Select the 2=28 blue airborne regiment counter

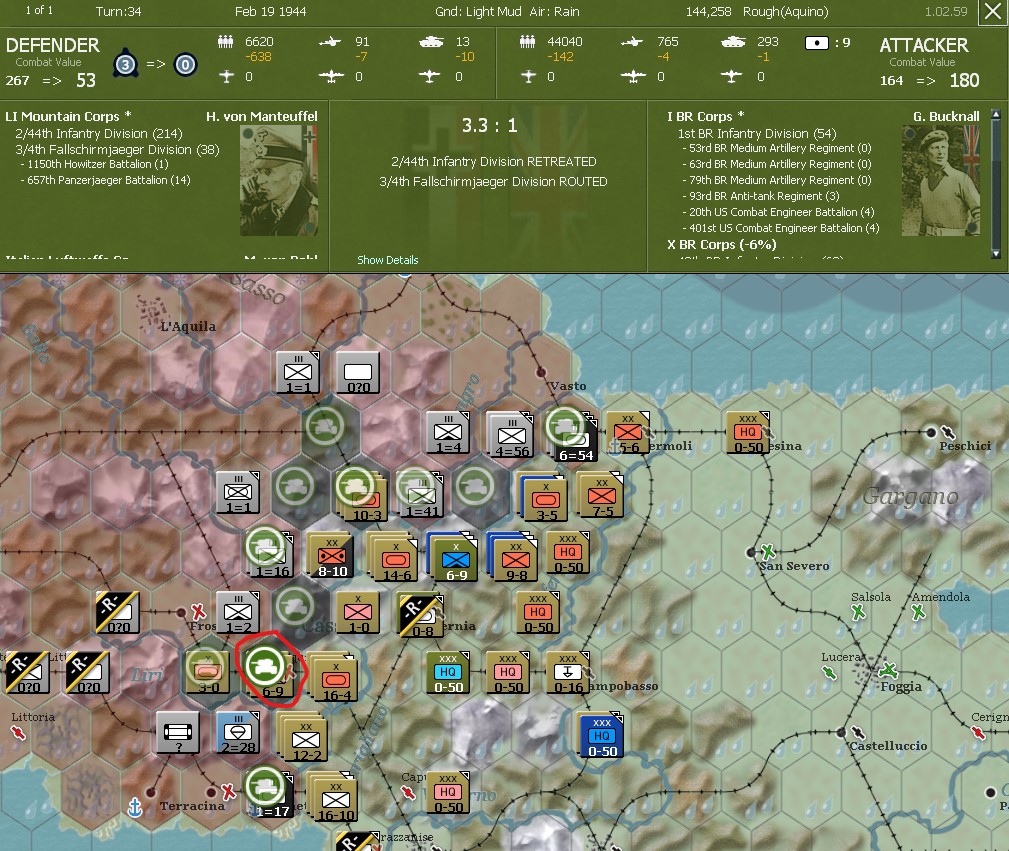tap(238, 733)
